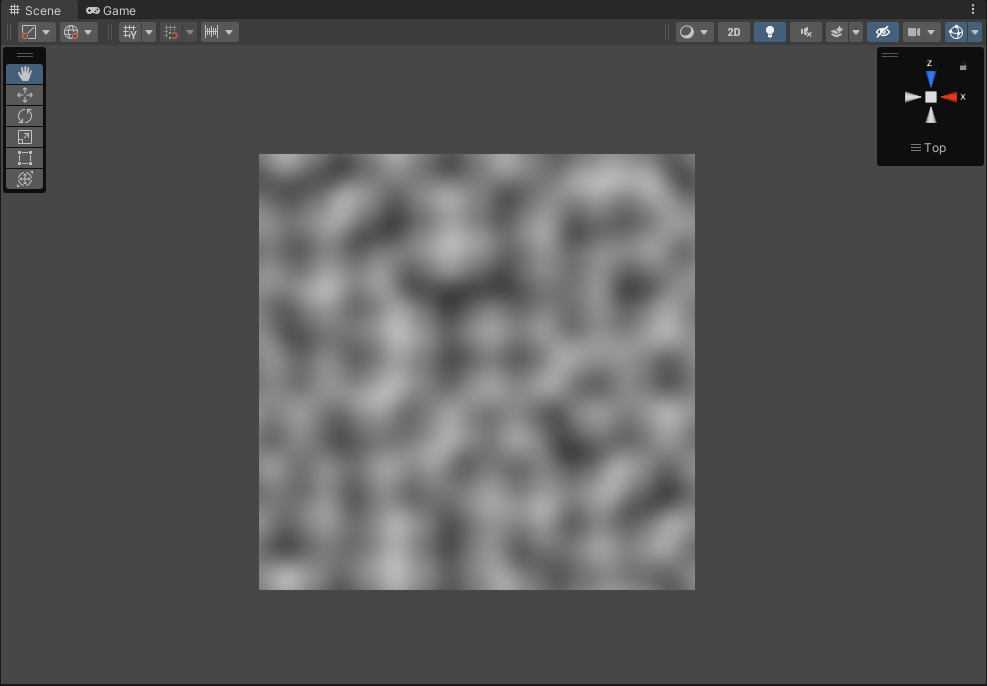Viewport: 987px width, 686px height.
Task: Select the Rect transform tool
Action: click(x=25, y=158)
